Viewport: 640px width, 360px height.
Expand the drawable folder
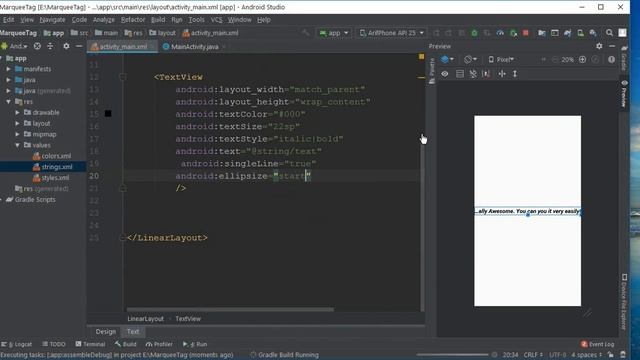[x=17, y=112]
